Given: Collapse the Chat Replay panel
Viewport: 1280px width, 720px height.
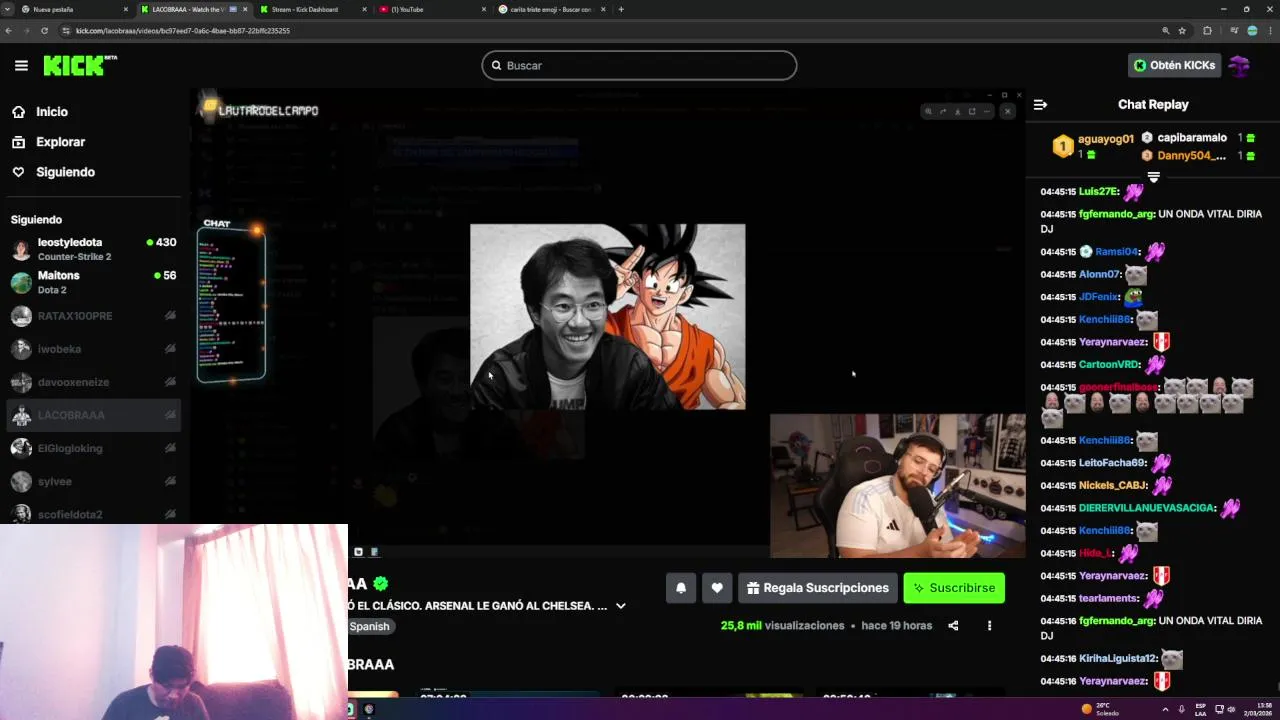Looking at the screenshot, I should point(1040,104).
